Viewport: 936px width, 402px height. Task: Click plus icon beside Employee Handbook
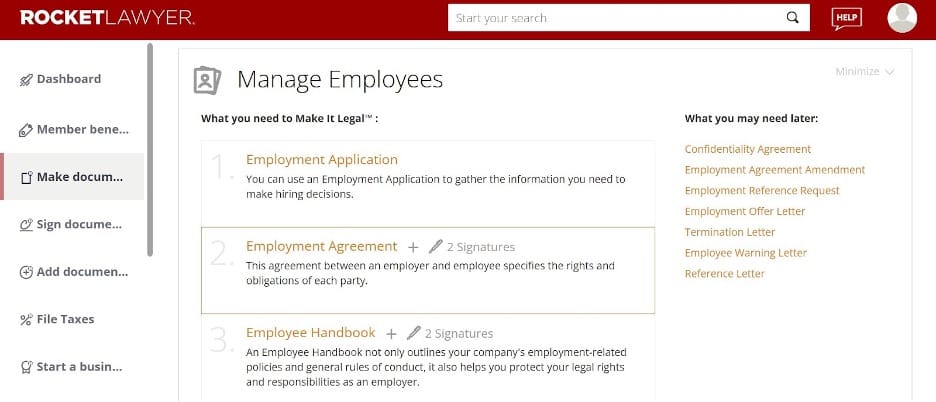tap(391, 333)
